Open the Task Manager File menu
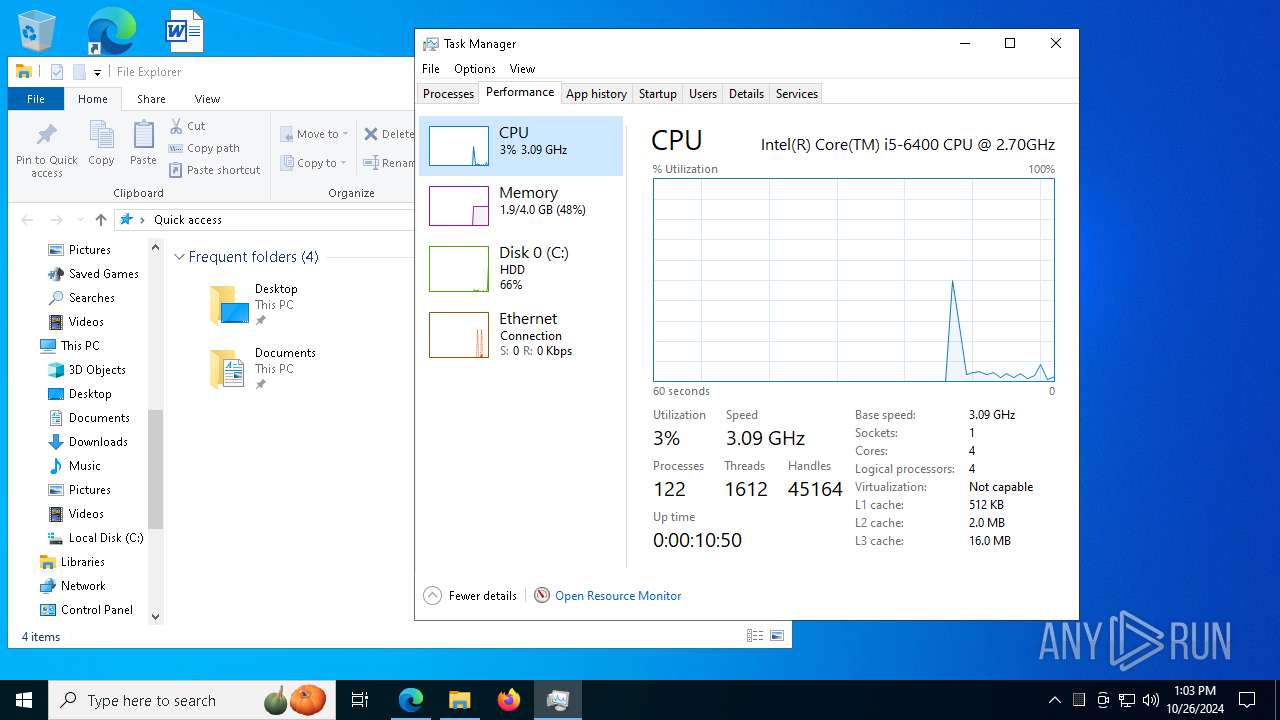This screenshot has height=720, width=1280. click(x=431, y=69)
